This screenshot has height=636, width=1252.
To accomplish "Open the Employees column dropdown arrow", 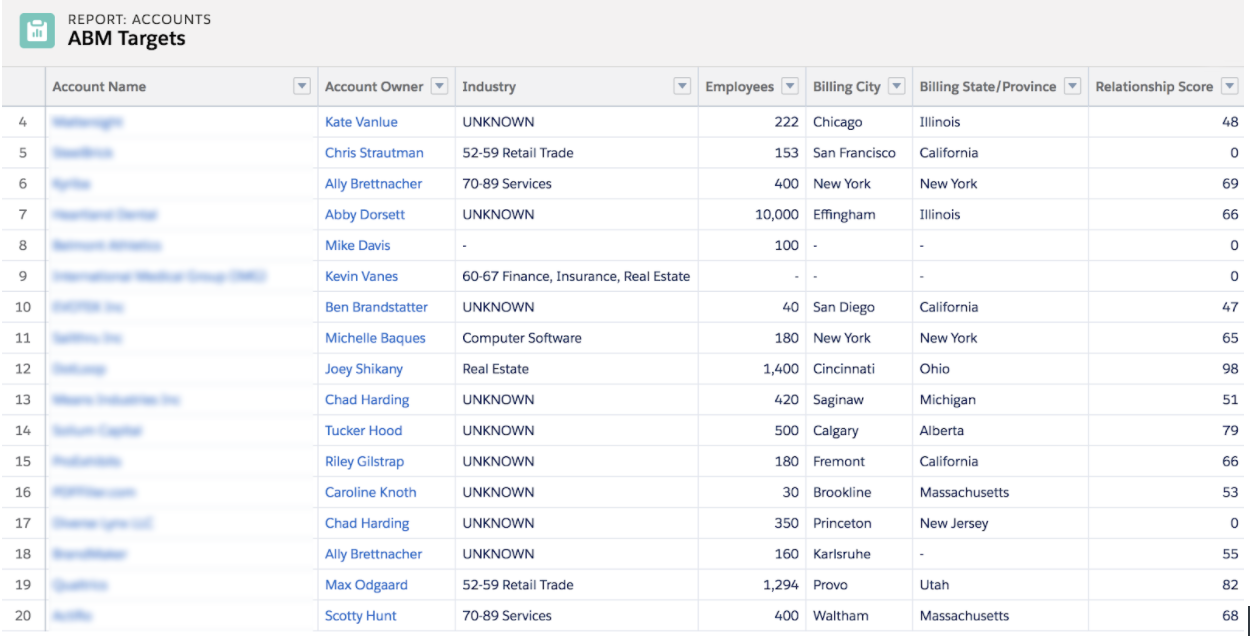I will click(790, 87).
